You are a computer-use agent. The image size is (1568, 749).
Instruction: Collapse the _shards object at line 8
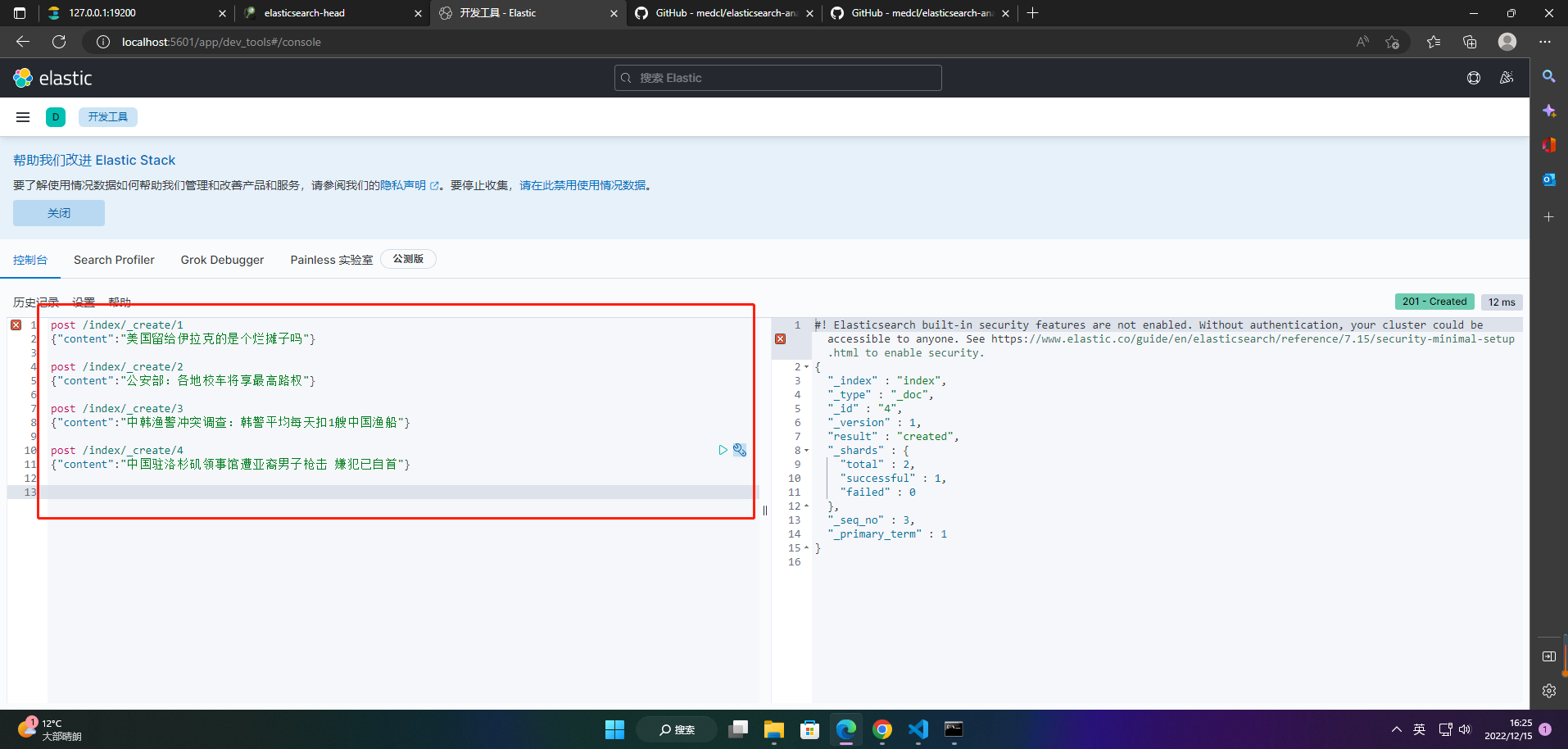(806, 451)
